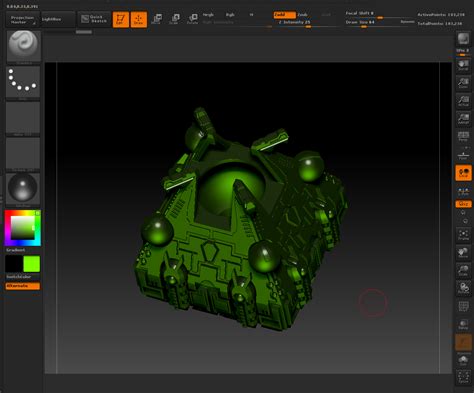Click the right-shelf Move view icon

coord(463,253)
